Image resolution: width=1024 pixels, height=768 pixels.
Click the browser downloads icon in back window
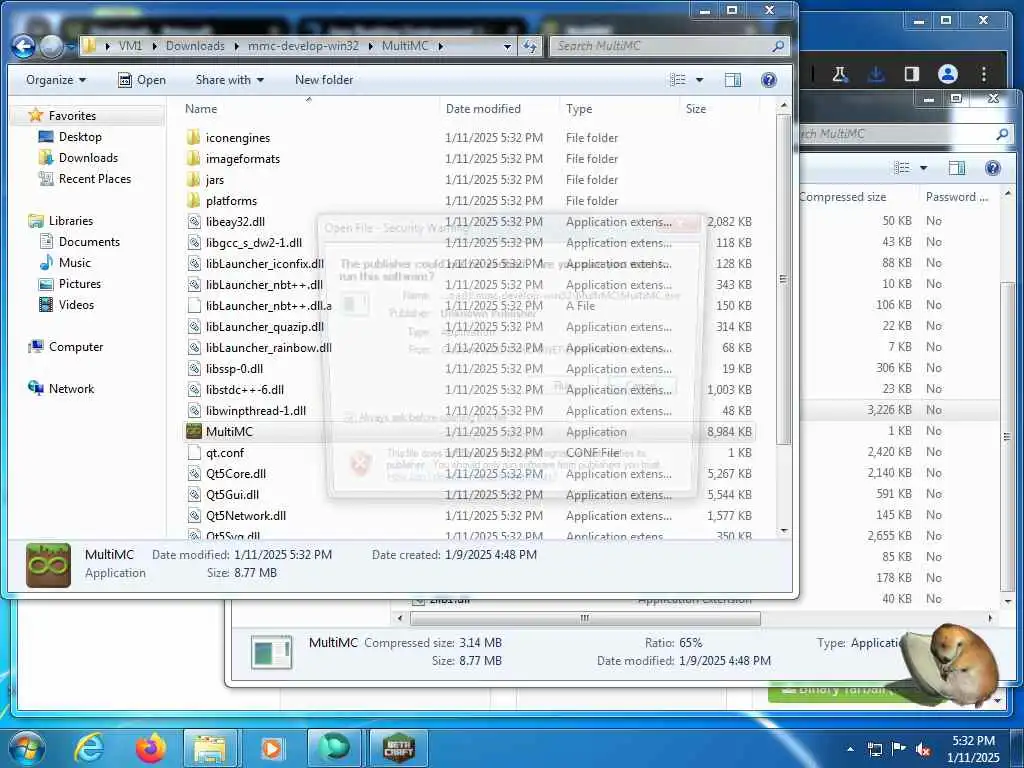point(876,74)
